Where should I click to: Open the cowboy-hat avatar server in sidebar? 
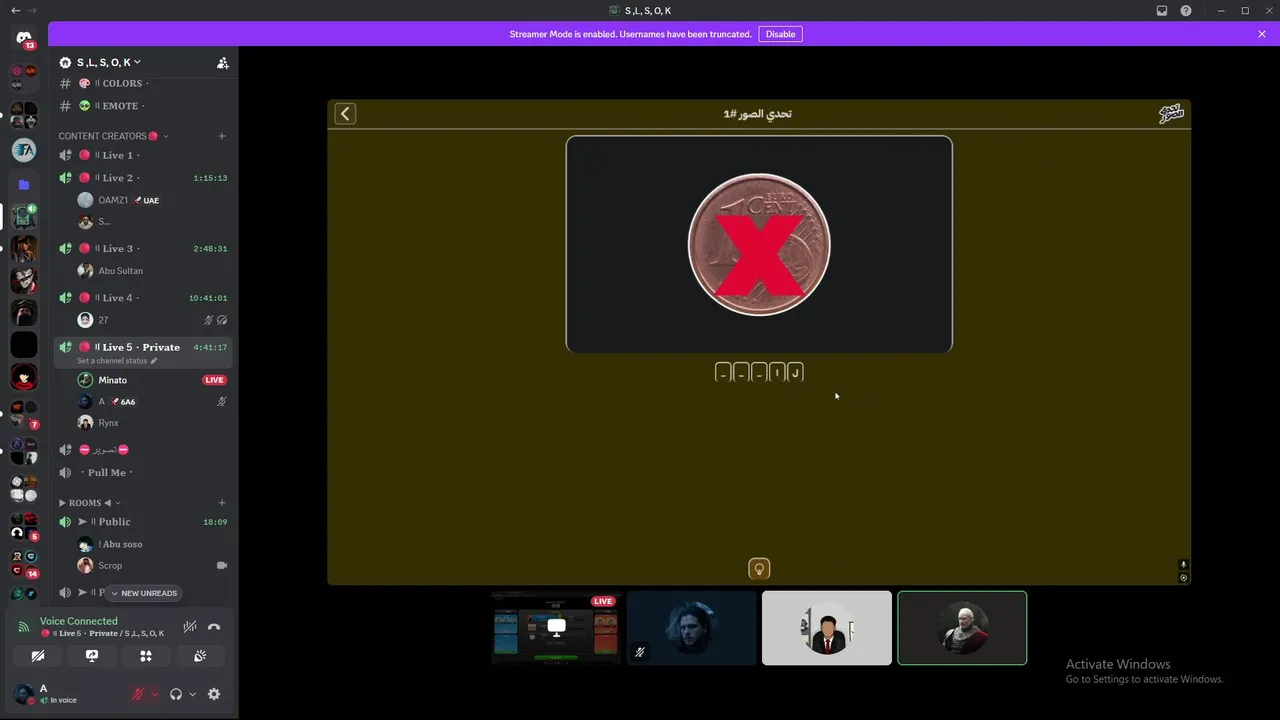tap(24, 248)
